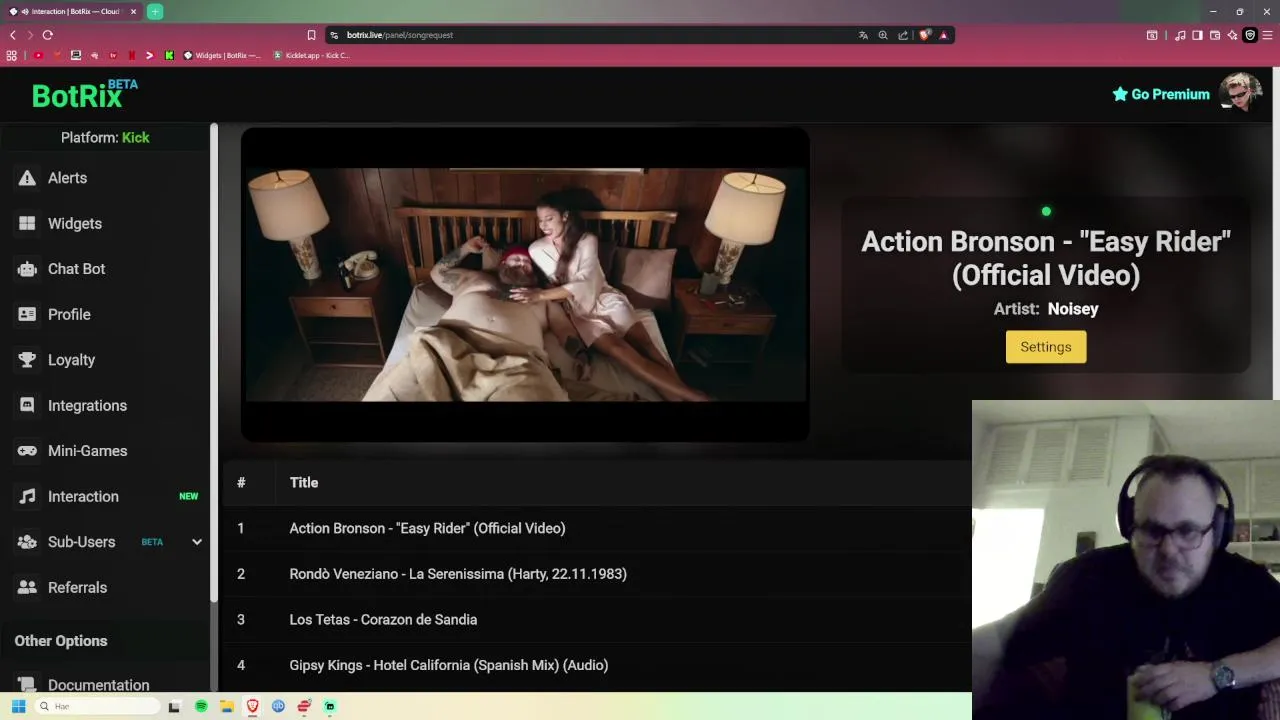Expand the Sub-Users submenu arrow
The width and height of the screenshot is (1280, 720).
coord(197,542)
